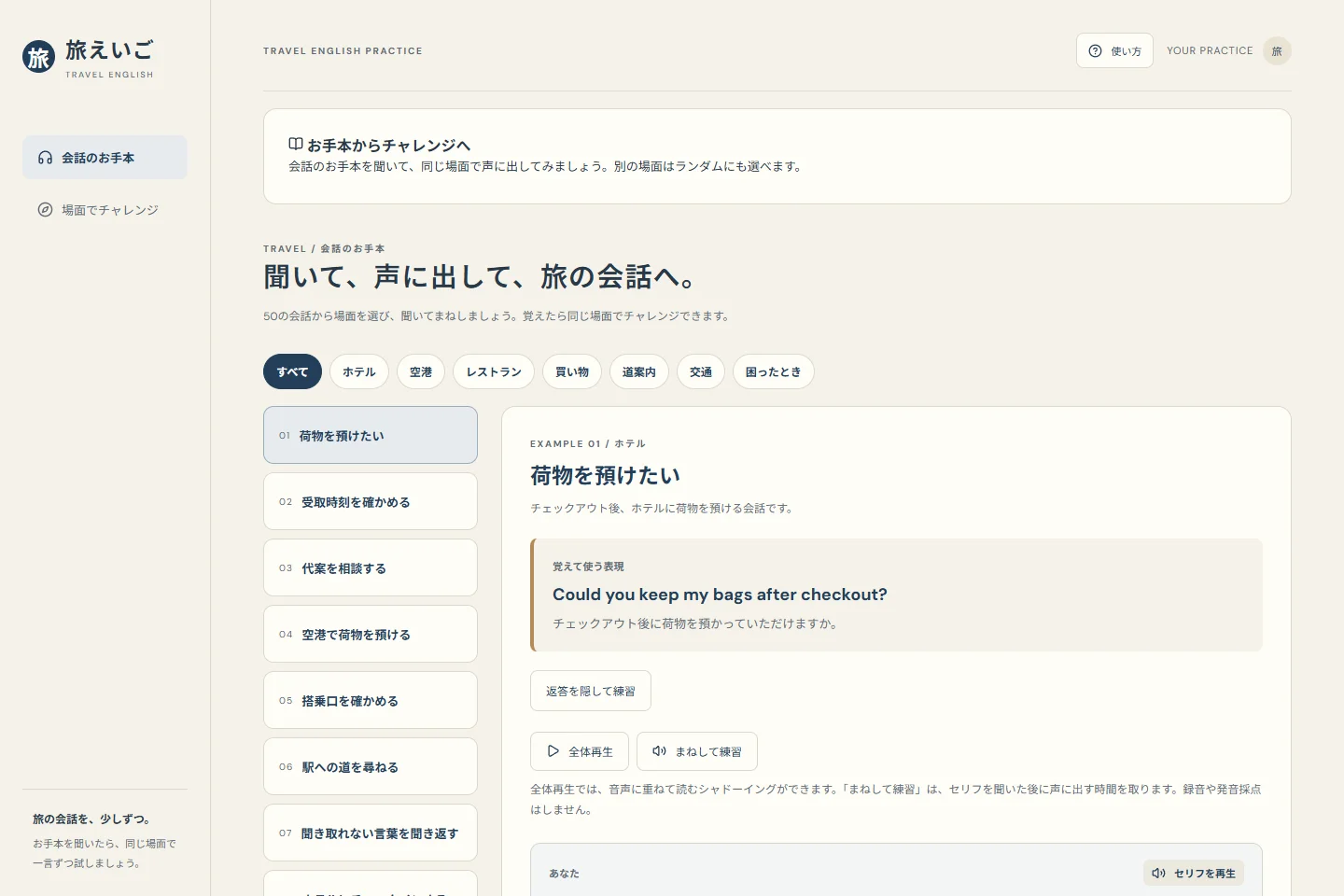
Task: Select conversation 01 荷物を預けたい
Action: tap(371, 435)
